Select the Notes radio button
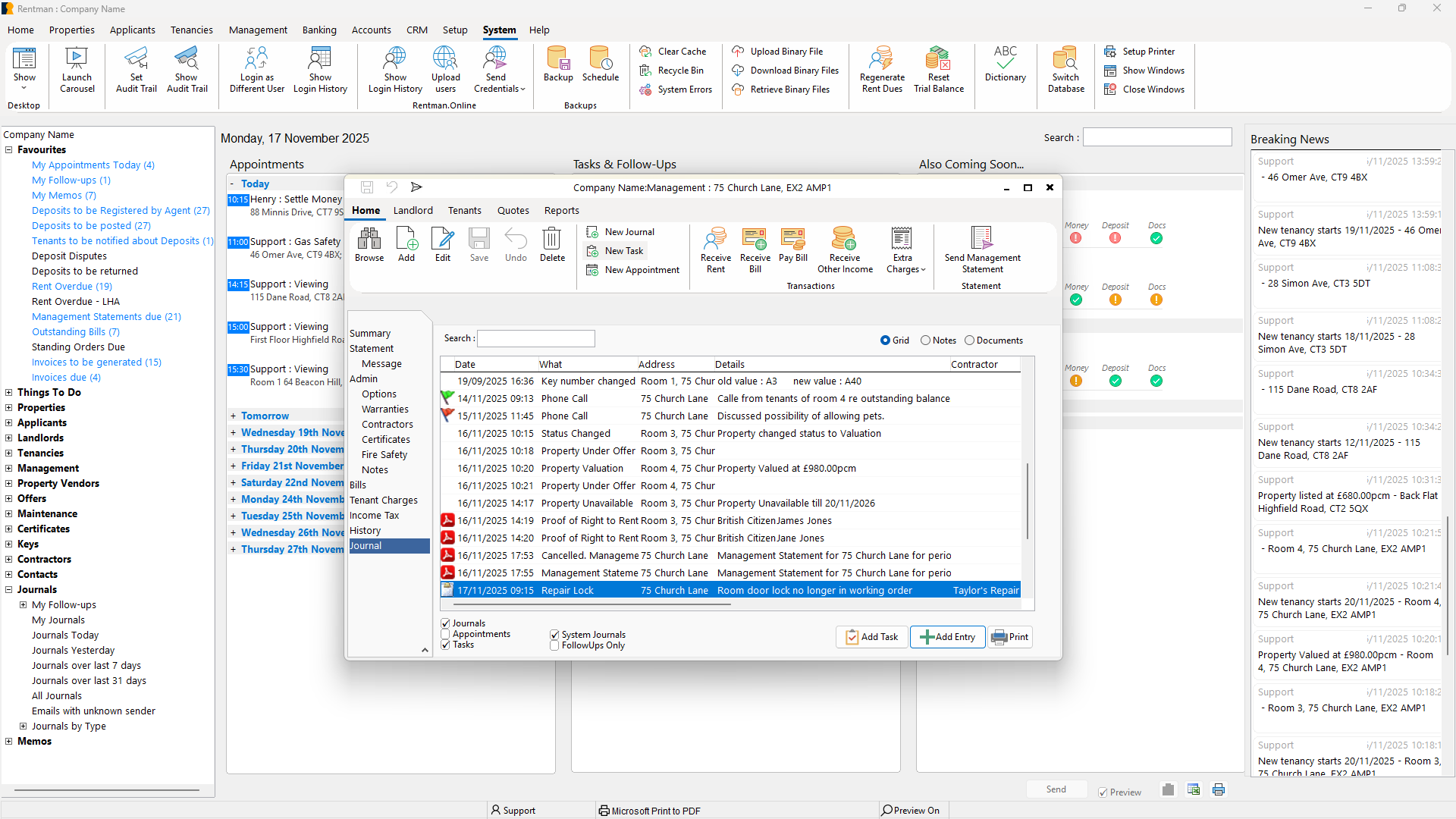This screenshot has width=1456, height=819. pos(925,340)
